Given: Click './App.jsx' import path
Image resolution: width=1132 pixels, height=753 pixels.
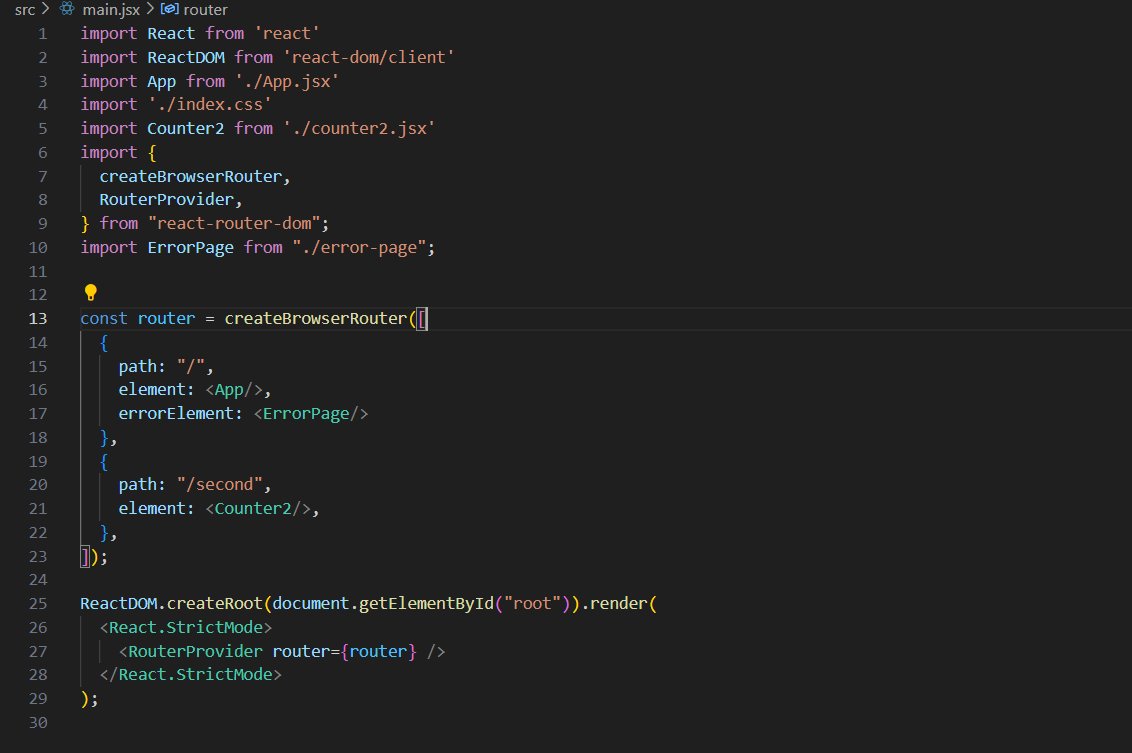Looking at the screenshot, I should pos(287,81).
